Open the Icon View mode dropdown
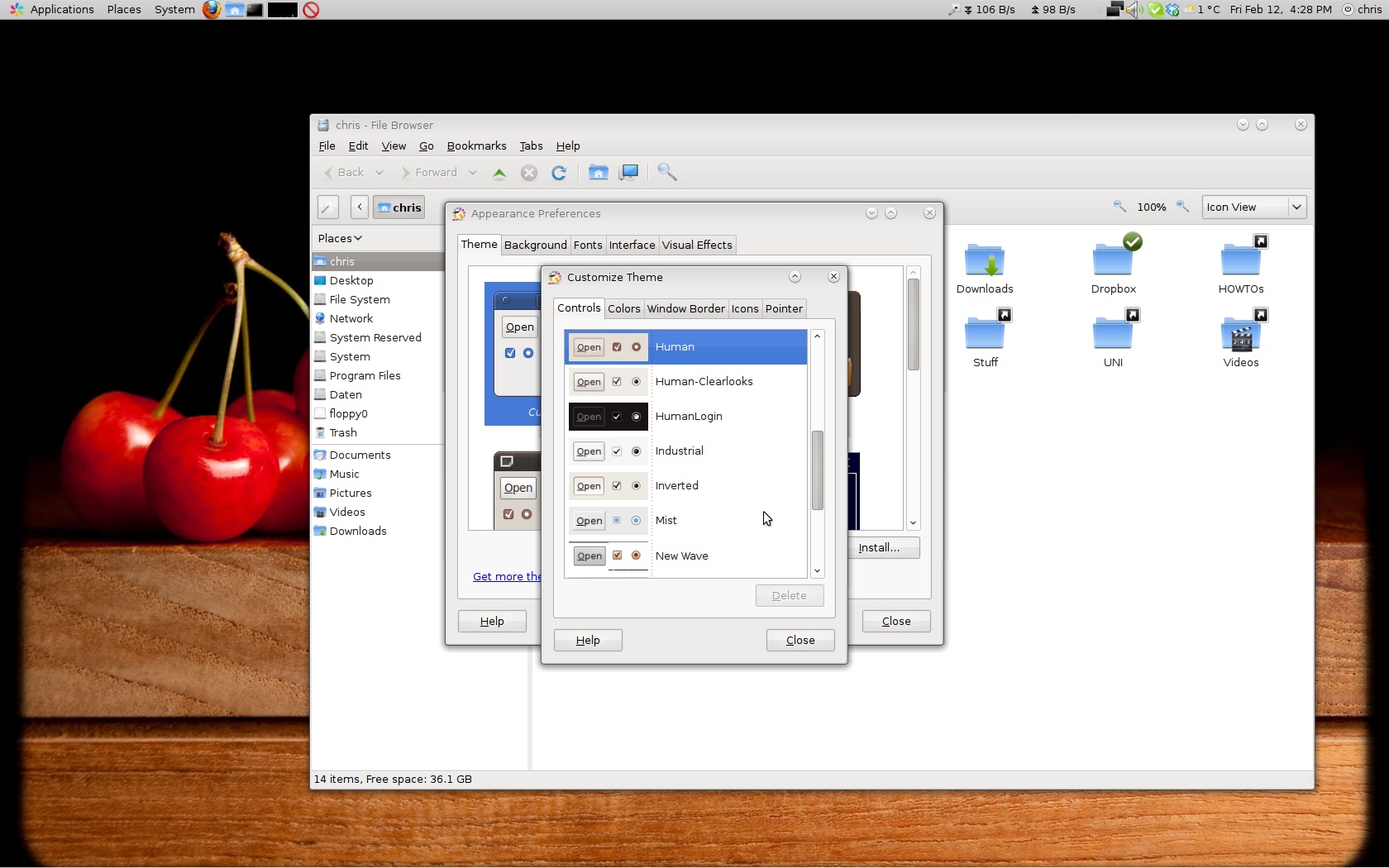 tap(1254, 207)
